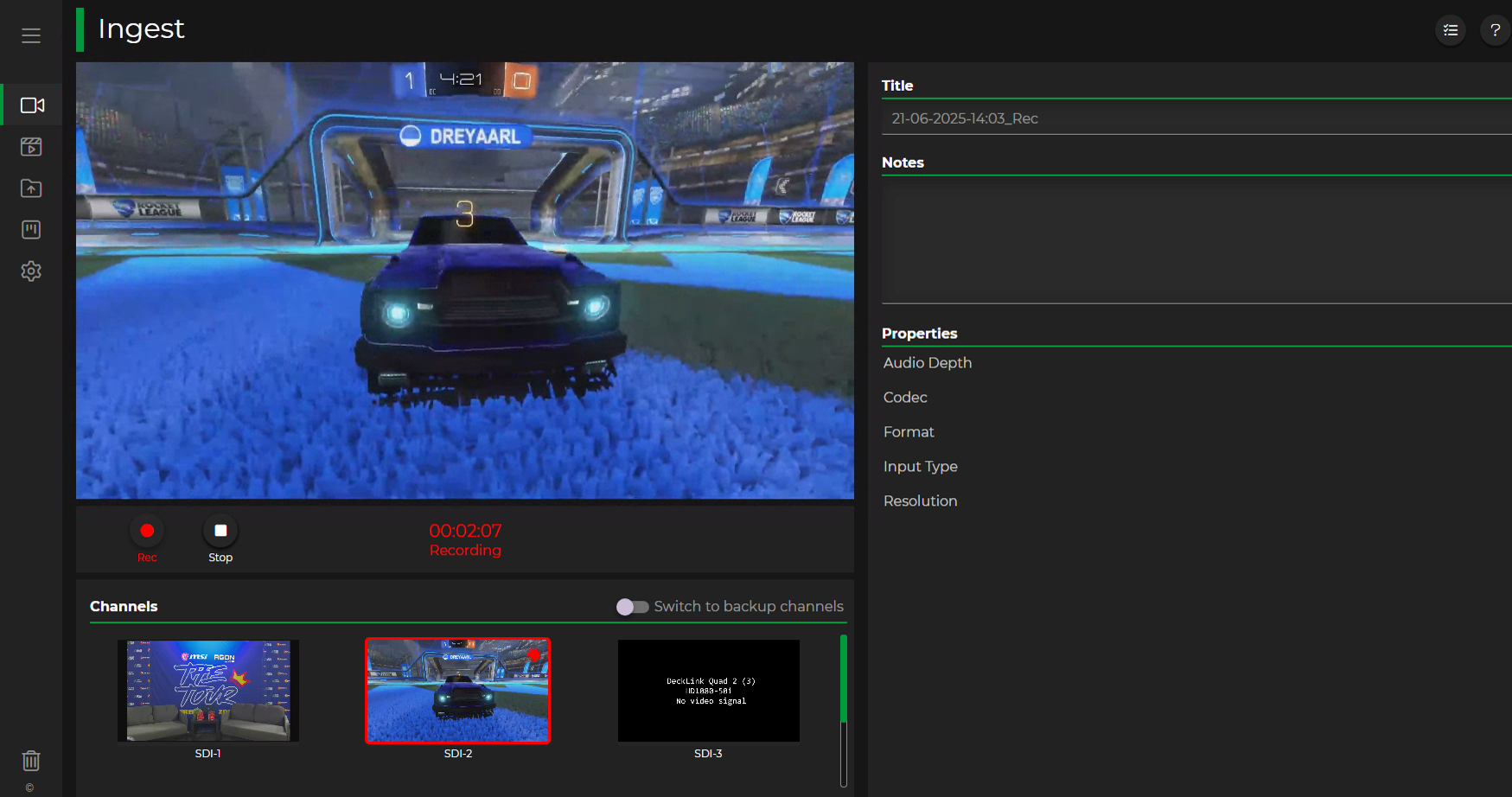Open the media clips player icon in sidebar
Viewport: 1512px width, 797px height.
point(31,147)
